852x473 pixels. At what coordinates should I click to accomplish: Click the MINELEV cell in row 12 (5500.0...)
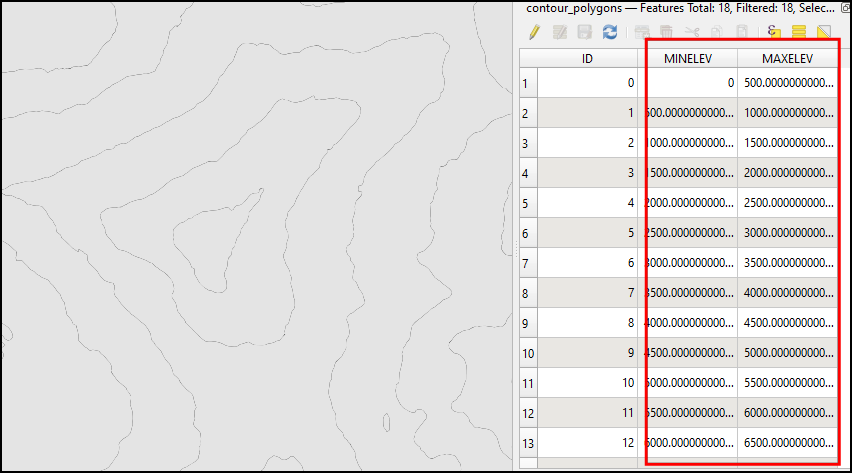point(687,413)
